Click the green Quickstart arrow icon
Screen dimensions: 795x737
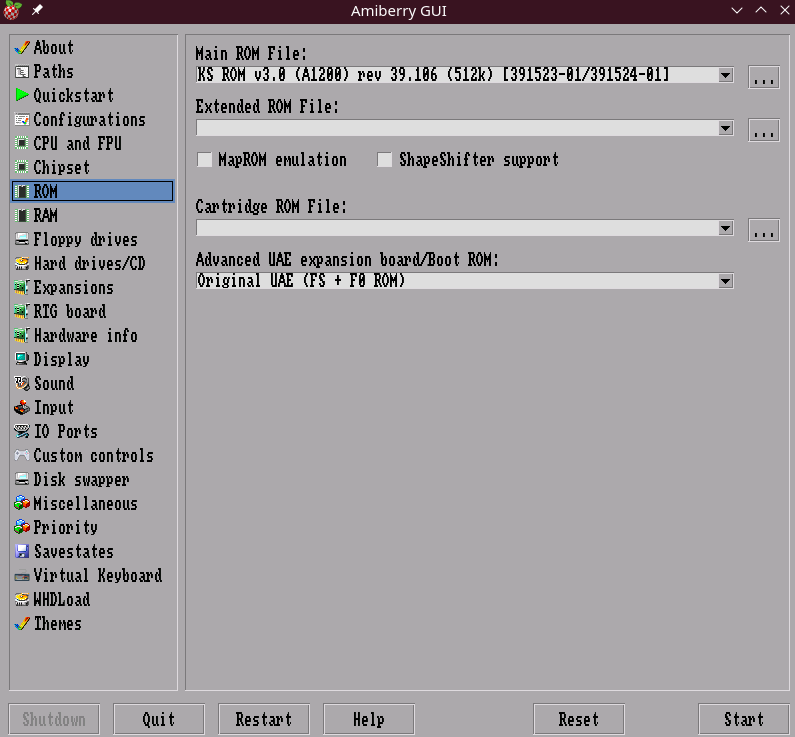point(22,95)
